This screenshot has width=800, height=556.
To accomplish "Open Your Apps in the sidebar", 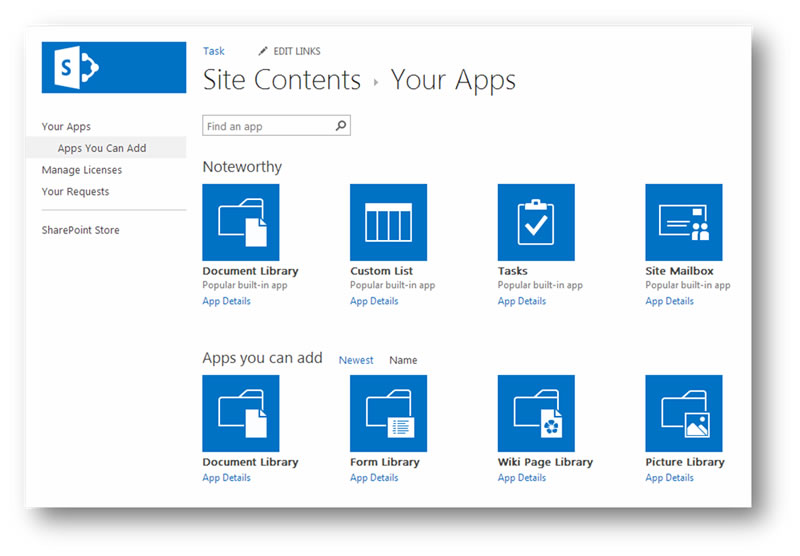I will click(66, 127).
